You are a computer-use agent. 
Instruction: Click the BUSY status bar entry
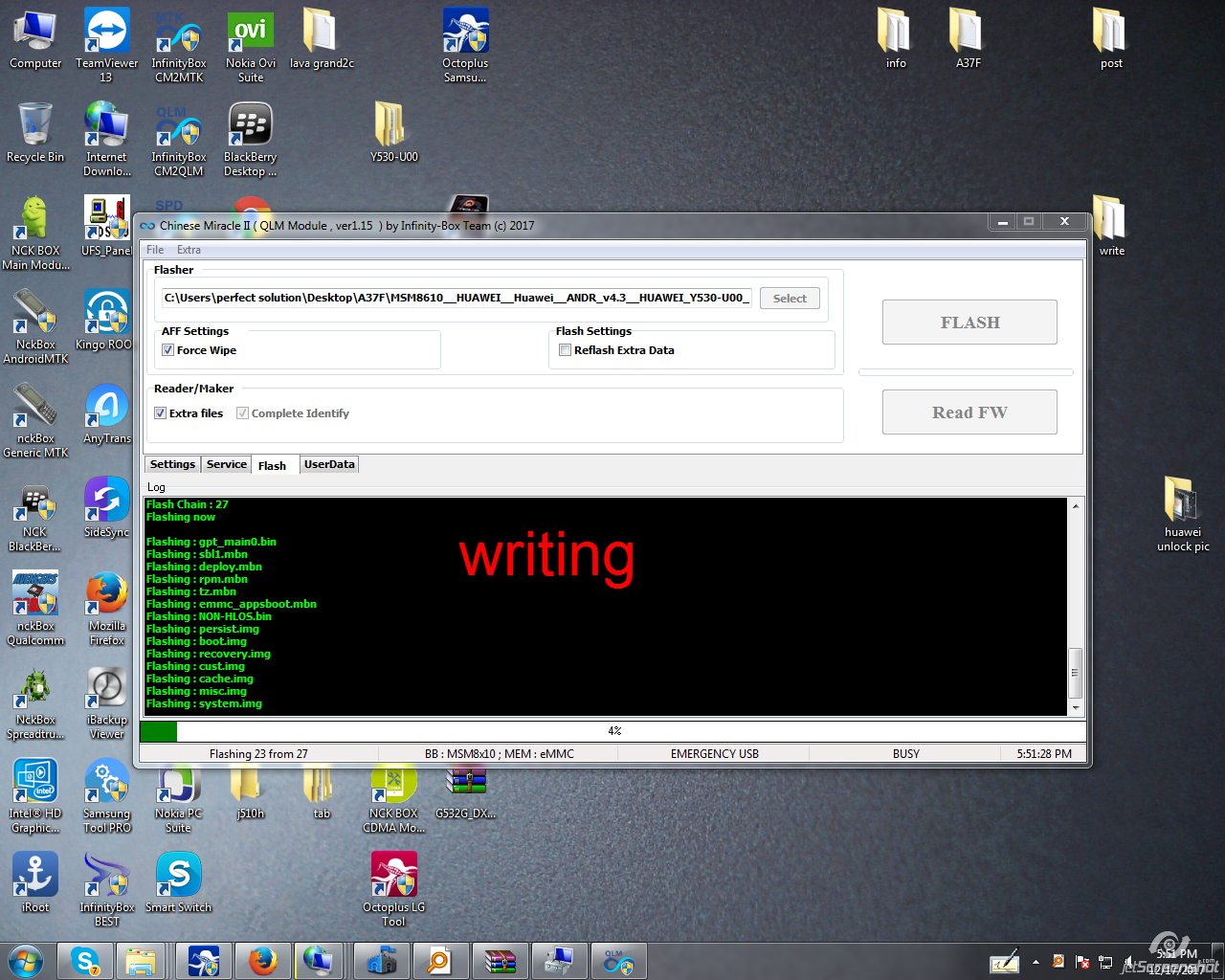[906, 754]
